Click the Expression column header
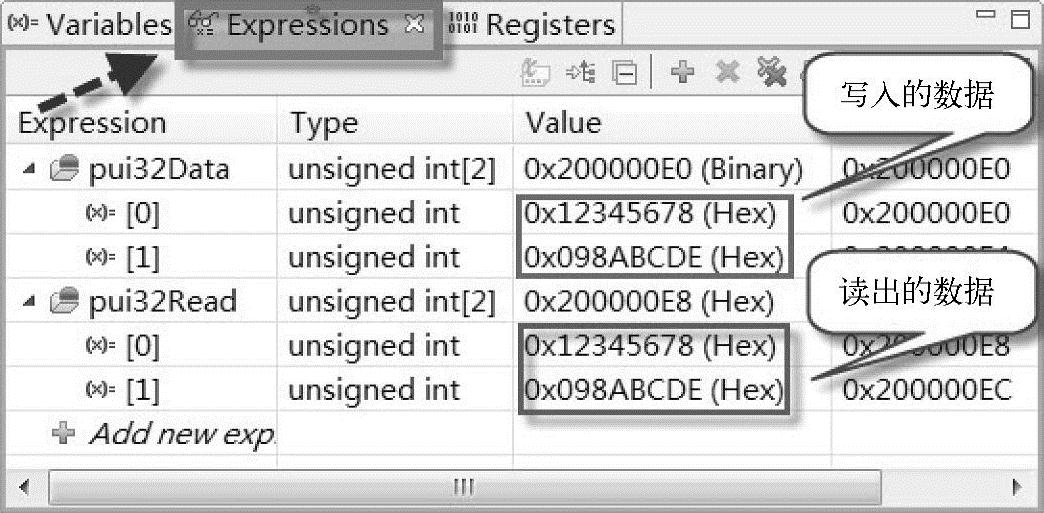 [x=93, y=123]
